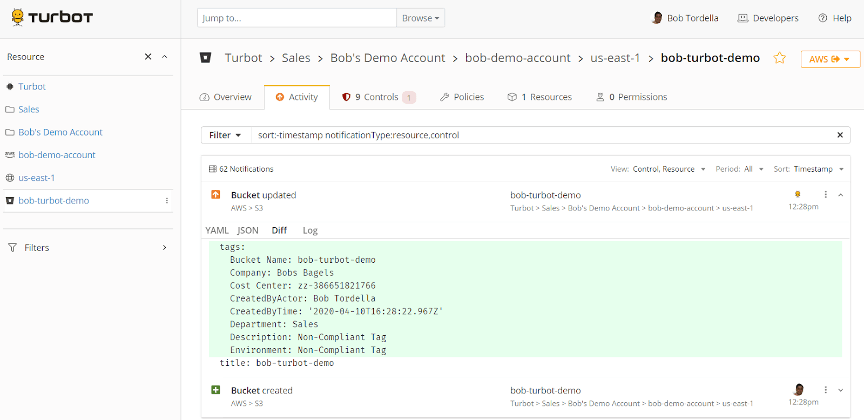Expand the Bucket created notification
The image size is (864, 420).
pos(841,390)
